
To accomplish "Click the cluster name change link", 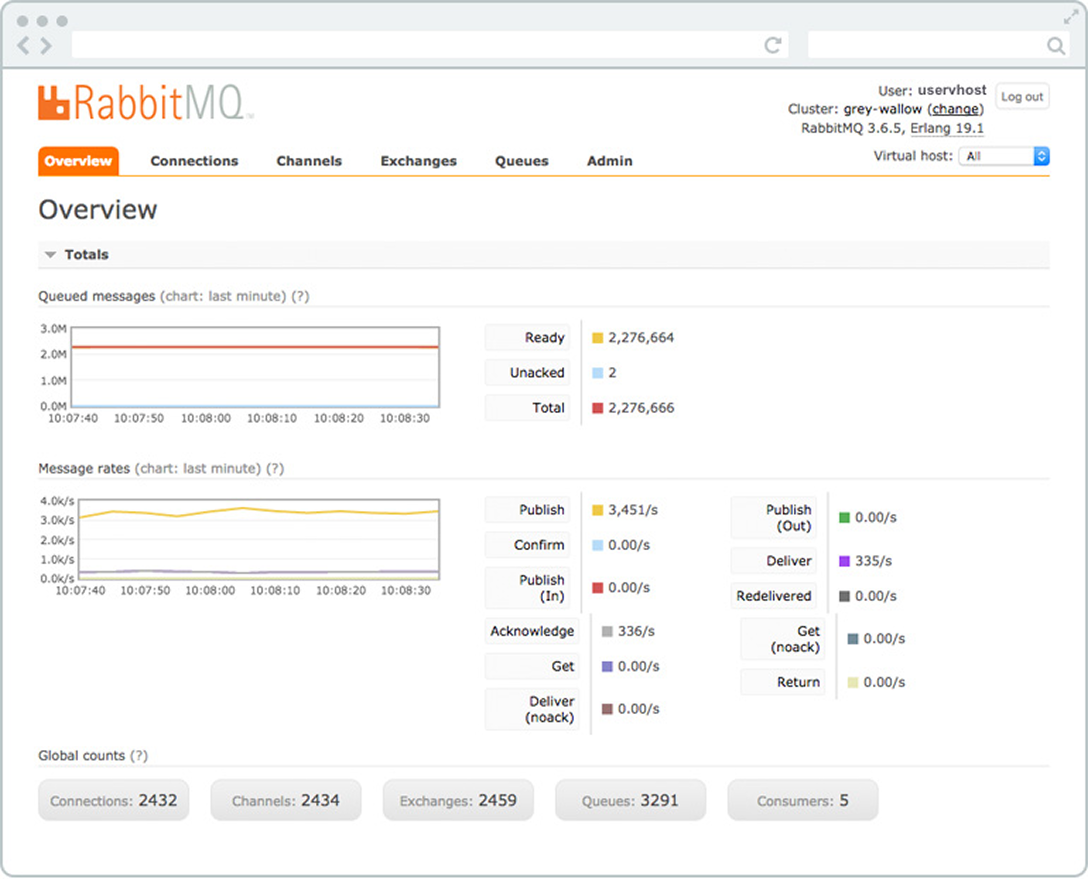I will (955, 109).
